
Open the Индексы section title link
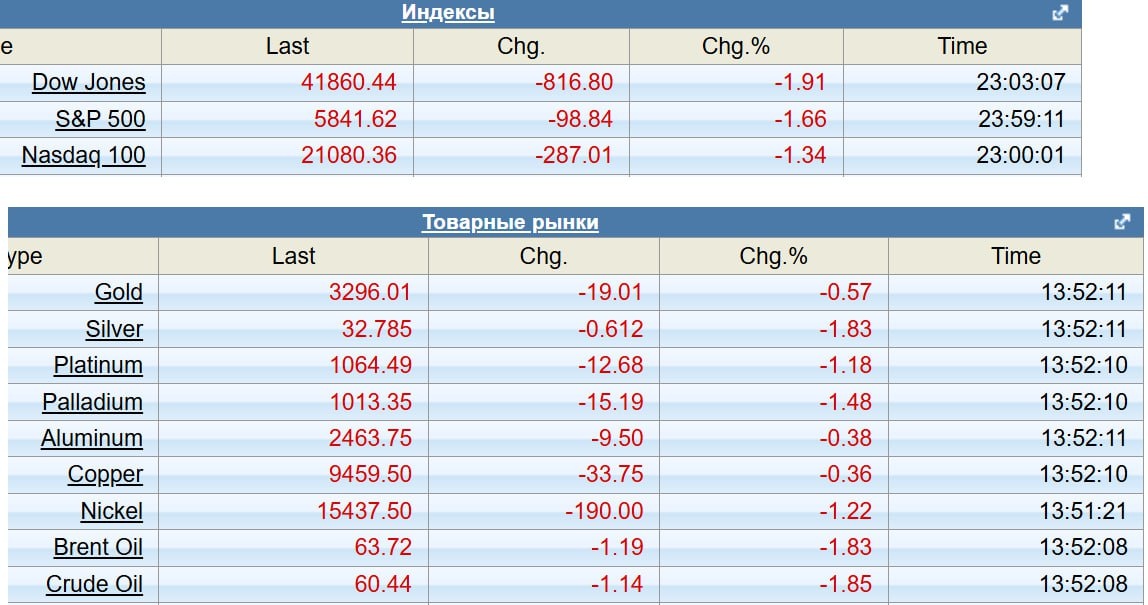pyautogui.click(x=448, y=13)
